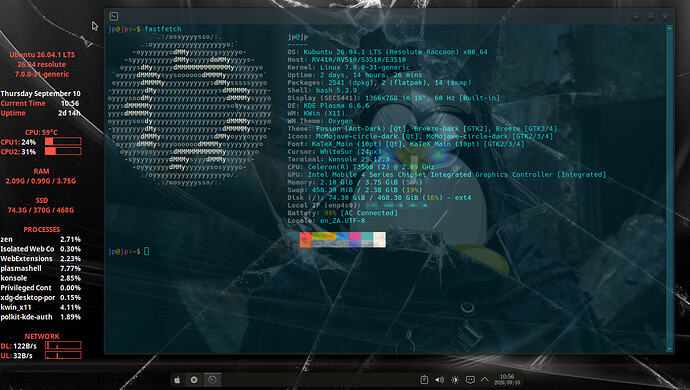Click the 'AC Connected' battery line
690x390 pixels.
pyautogui.click(x=342, y=213)
